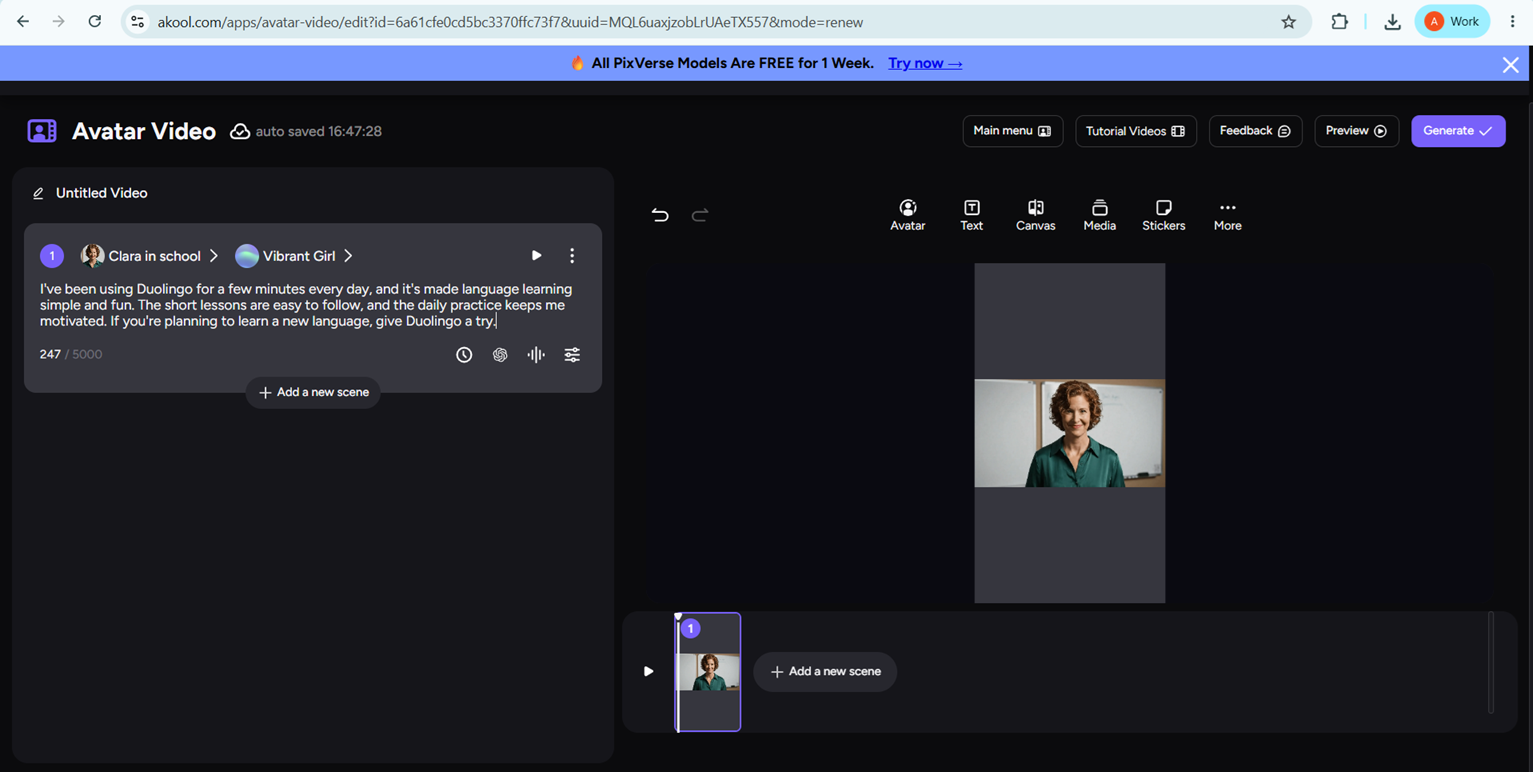This screenshot has height=772, width=1533.
Task: Undo the last edit
Action: (x=660, y=215)
